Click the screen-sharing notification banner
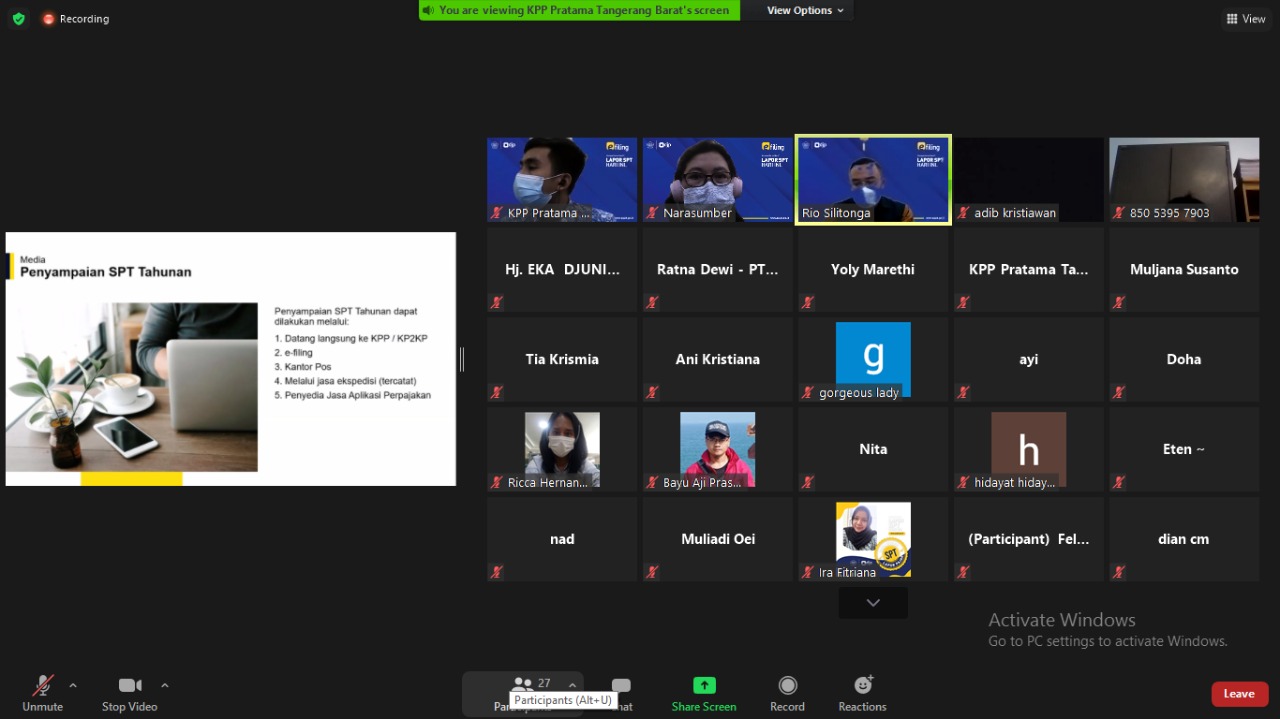1280x719 pixels. (x=579, y=10)
